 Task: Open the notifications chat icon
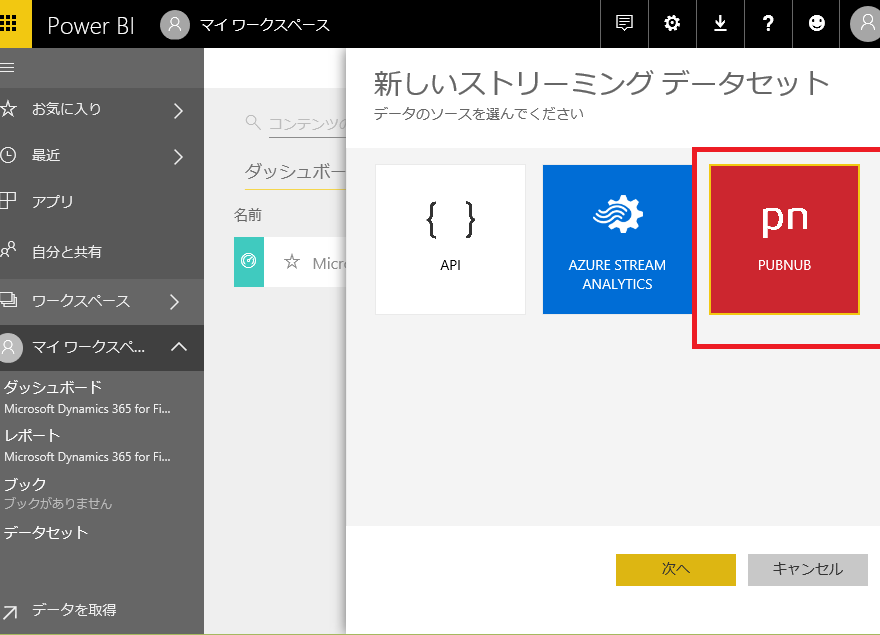[624, 24]
